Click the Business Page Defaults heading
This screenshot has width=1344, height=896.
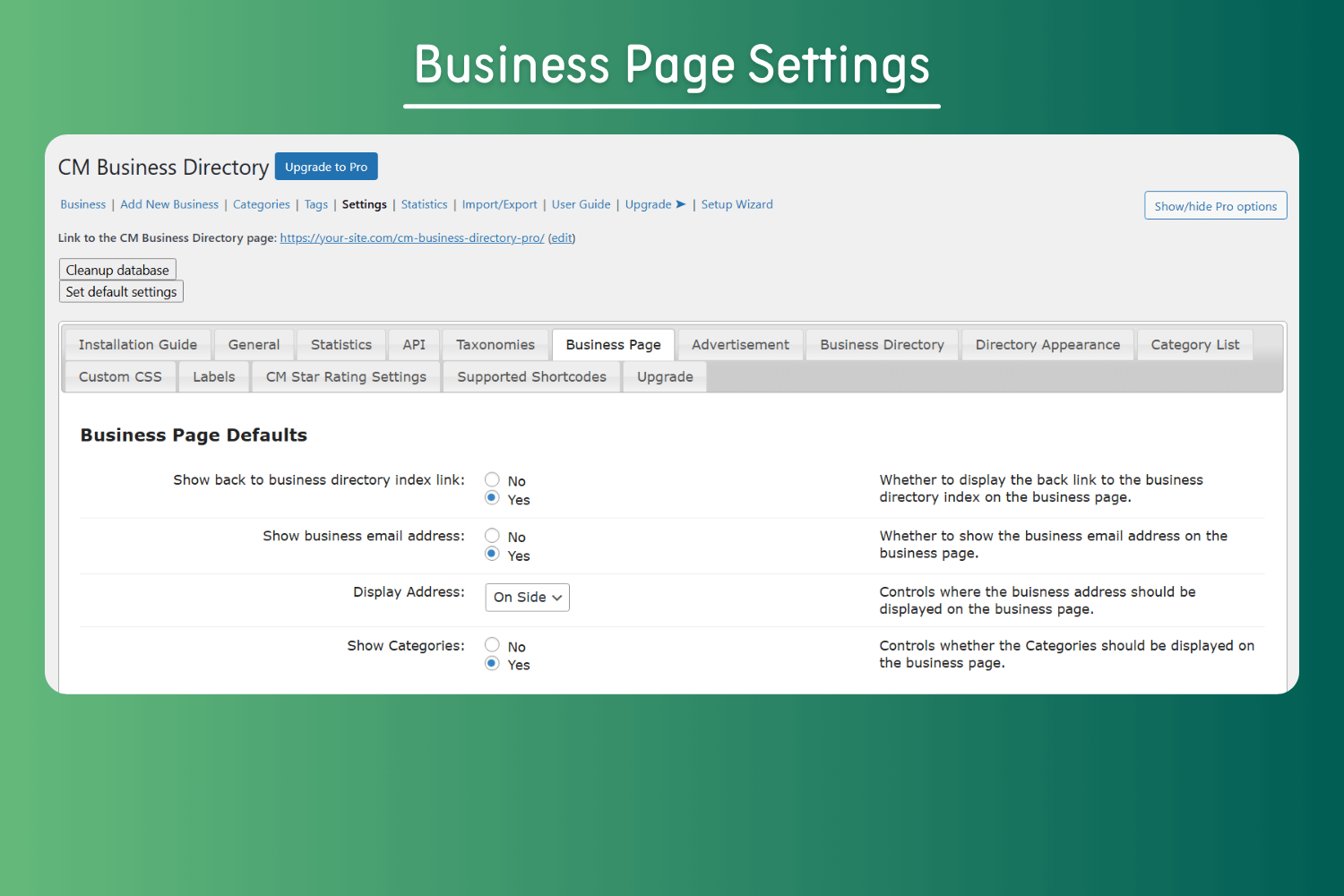(x=194, y=435)
